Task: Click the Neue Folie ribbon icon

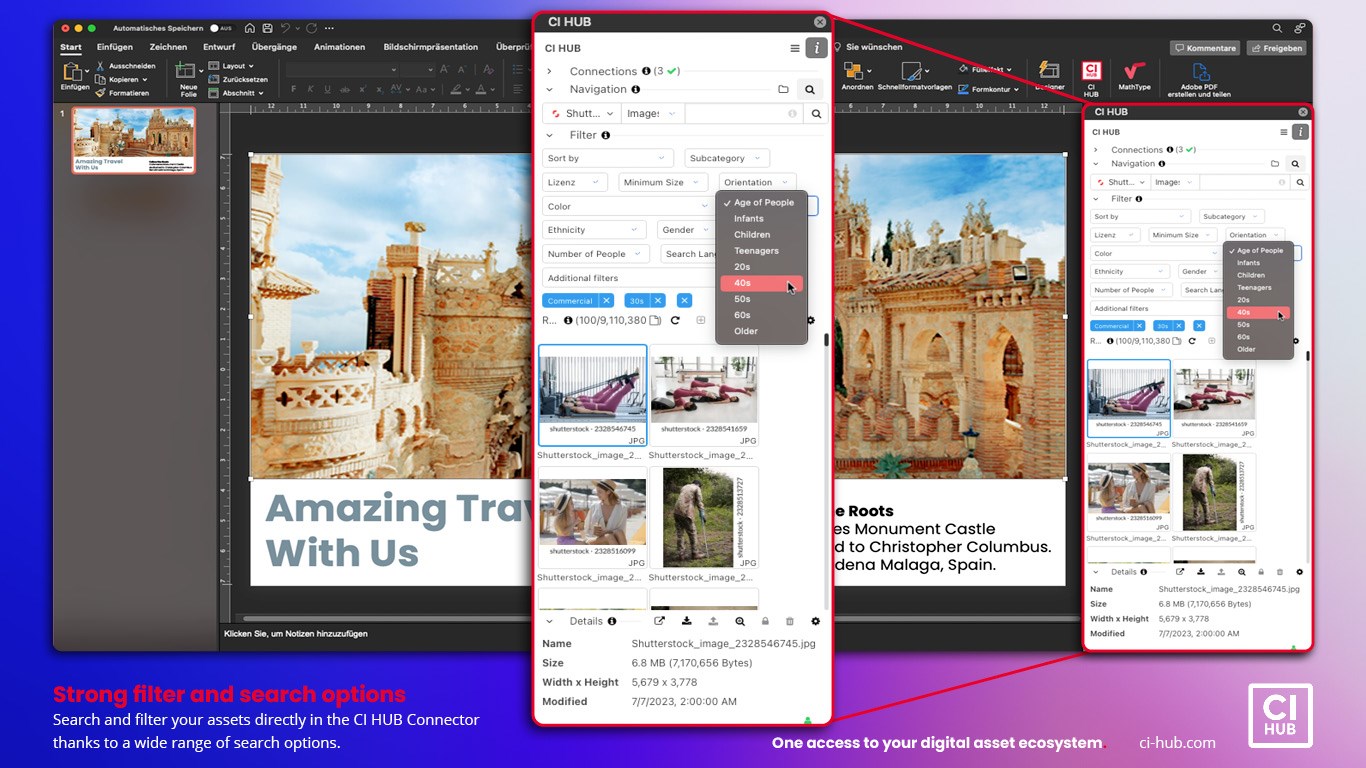Action: click(x=188, y=70)
